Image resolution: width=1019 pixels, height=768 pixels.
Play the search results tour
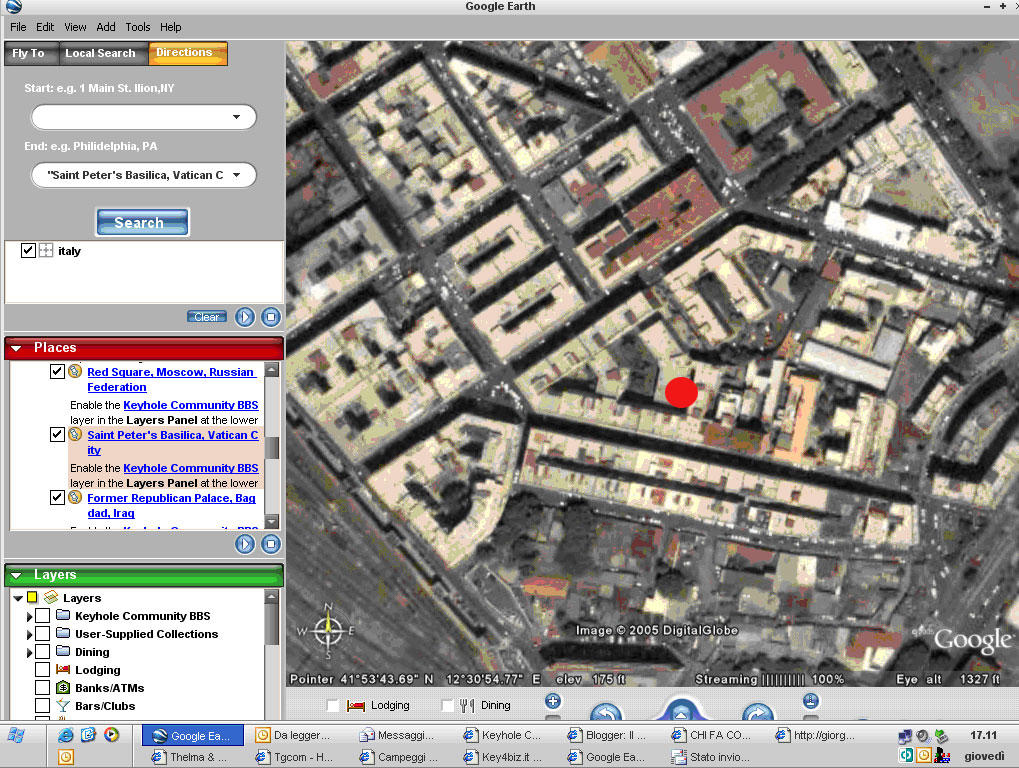(245, 317)
